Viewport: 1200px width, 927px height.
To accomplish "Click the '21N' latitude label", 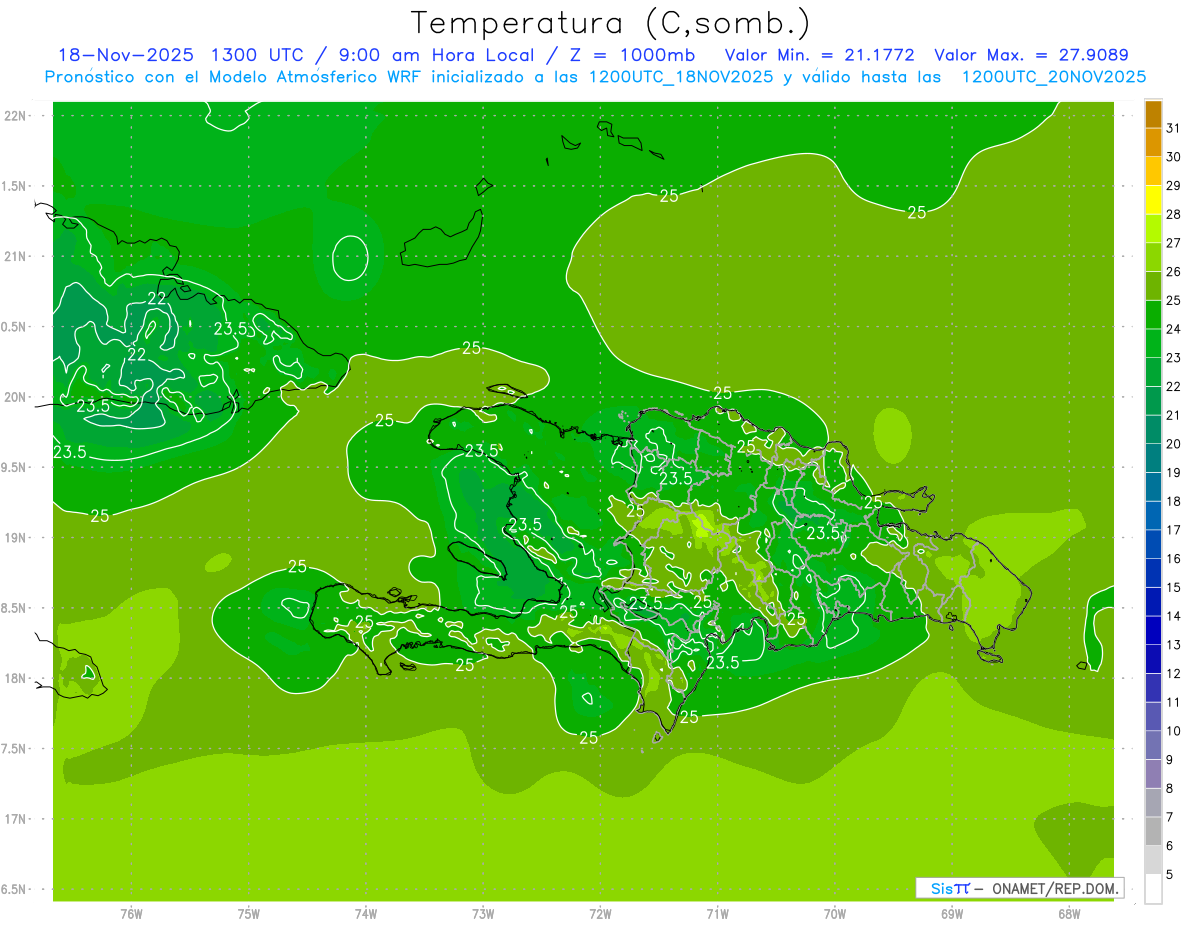I will (x=14, y=256).
